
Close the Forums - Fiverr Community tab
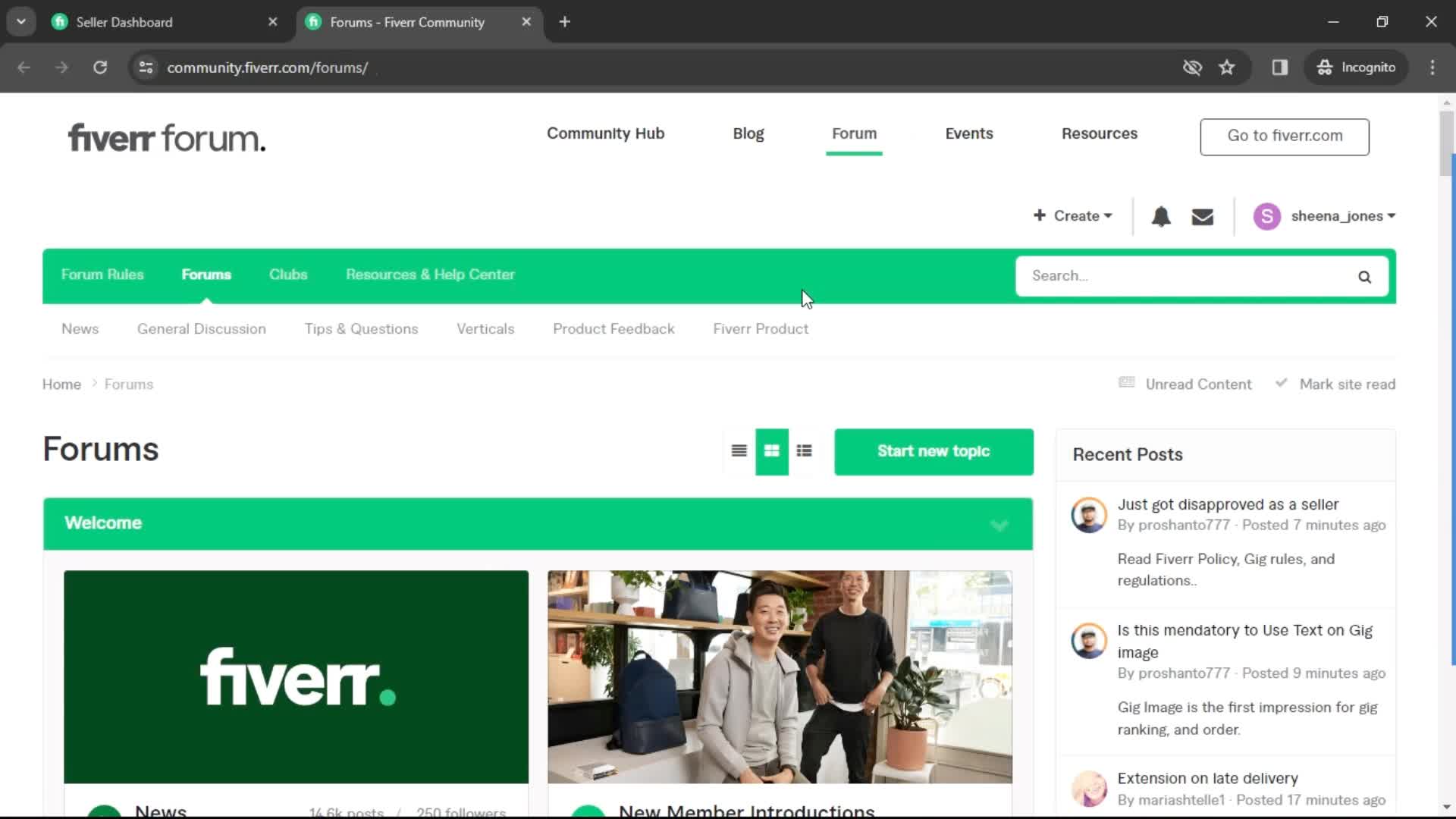(x=526, y=22)
